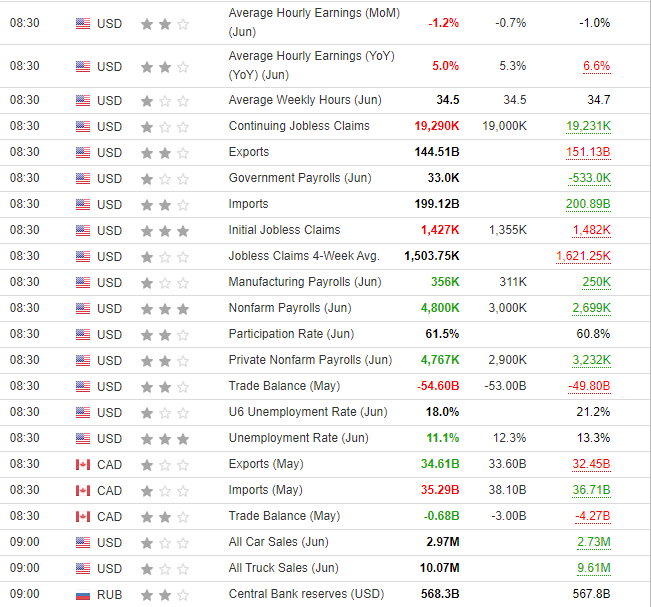Screen dimensions: 651x607
Task: Open the Participation Rate (Jun) event
Action: coord(291,334)
